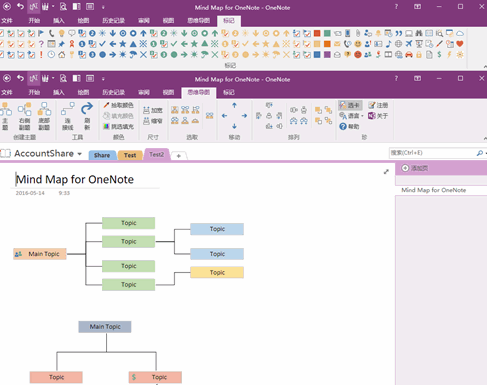
Task: Switch to the Share section tab
Action: click(102, 155)
